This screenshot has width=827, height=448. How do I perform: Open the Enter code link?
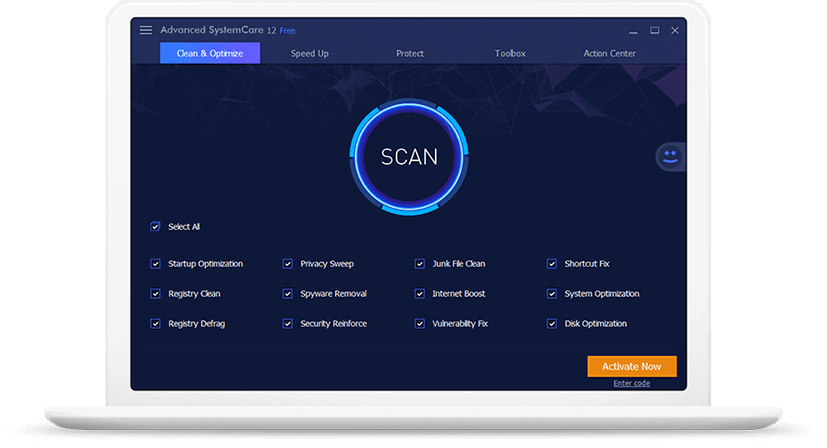[x=631, y=383]
